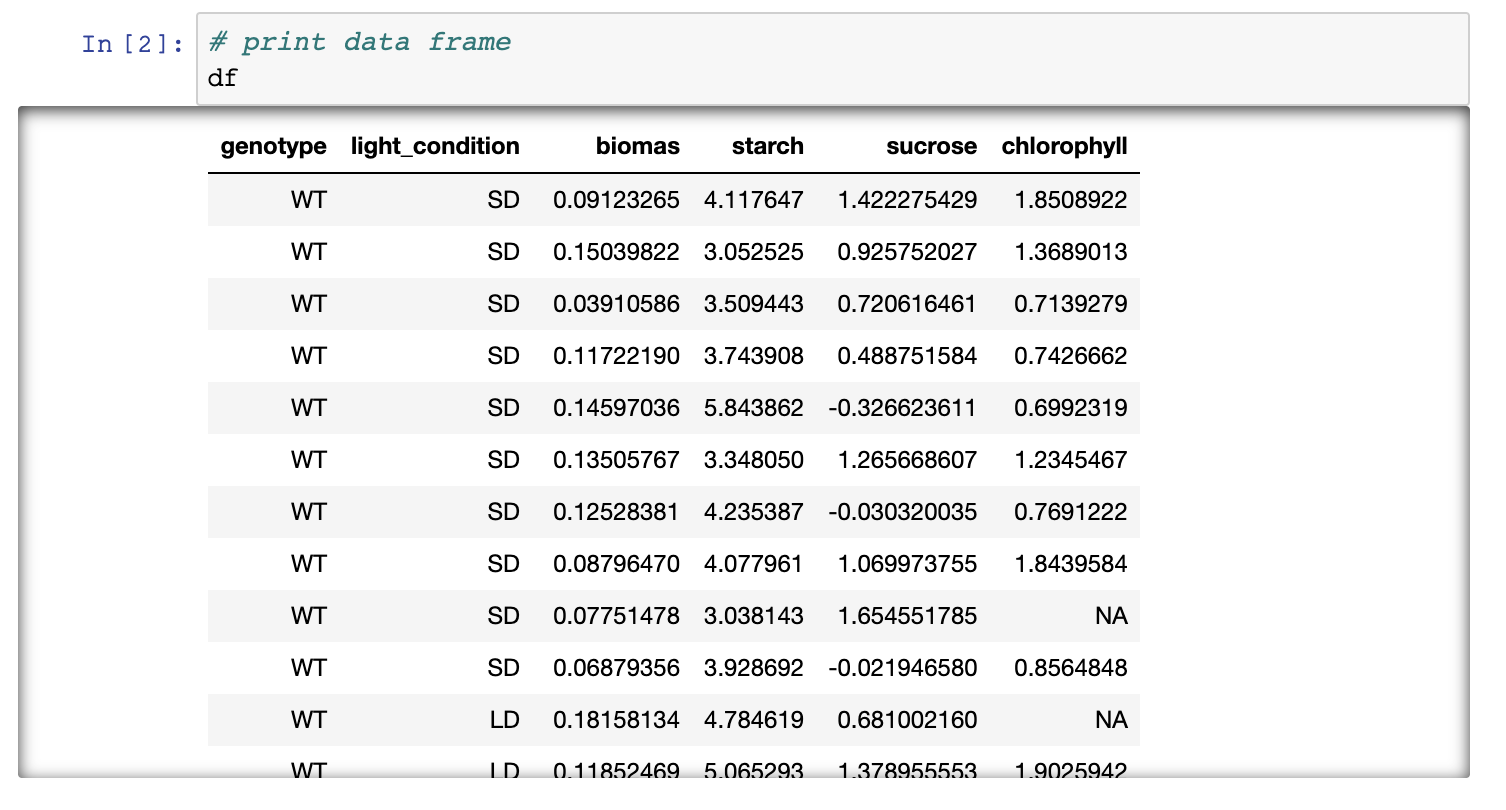Select the starch column header
This screenshot has height=810, width=1506.
(x=768, y=146)
